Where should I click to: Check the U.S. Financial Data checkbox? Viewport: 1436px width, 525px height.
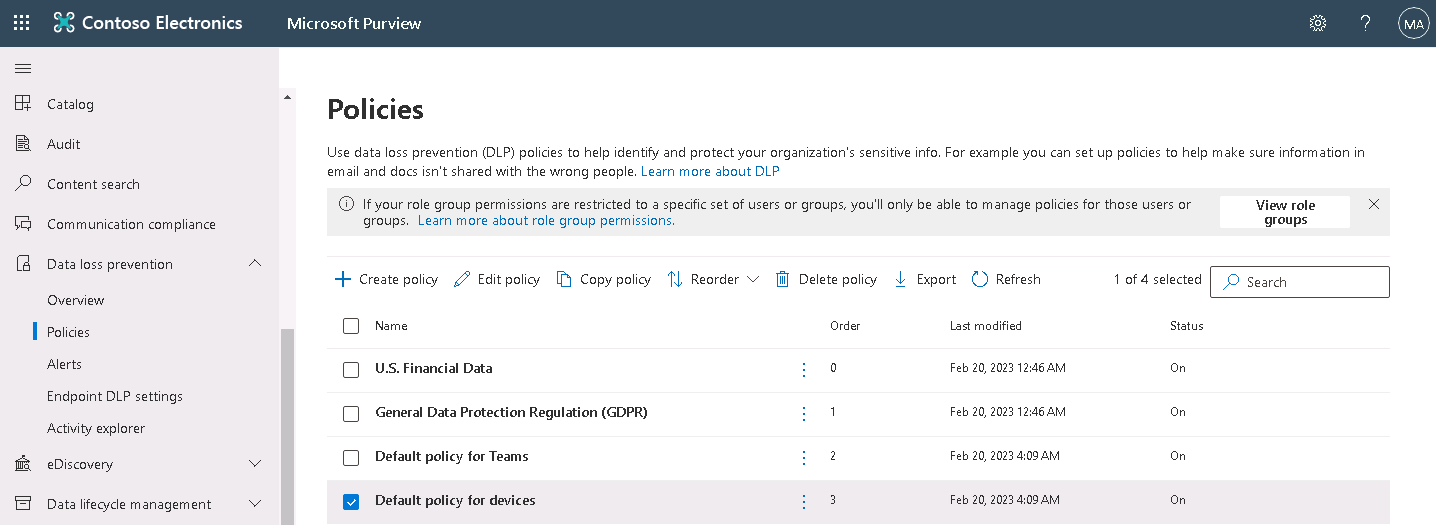351,370
